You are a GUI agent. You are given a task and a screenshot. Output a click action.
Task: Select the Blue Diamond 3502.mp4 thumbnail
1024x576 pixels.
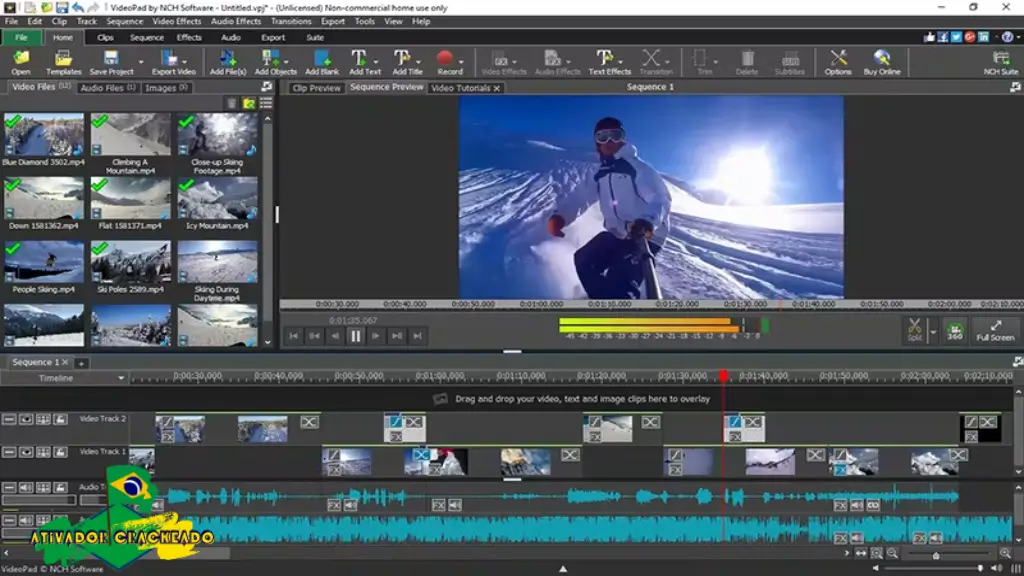pos(44,135)
